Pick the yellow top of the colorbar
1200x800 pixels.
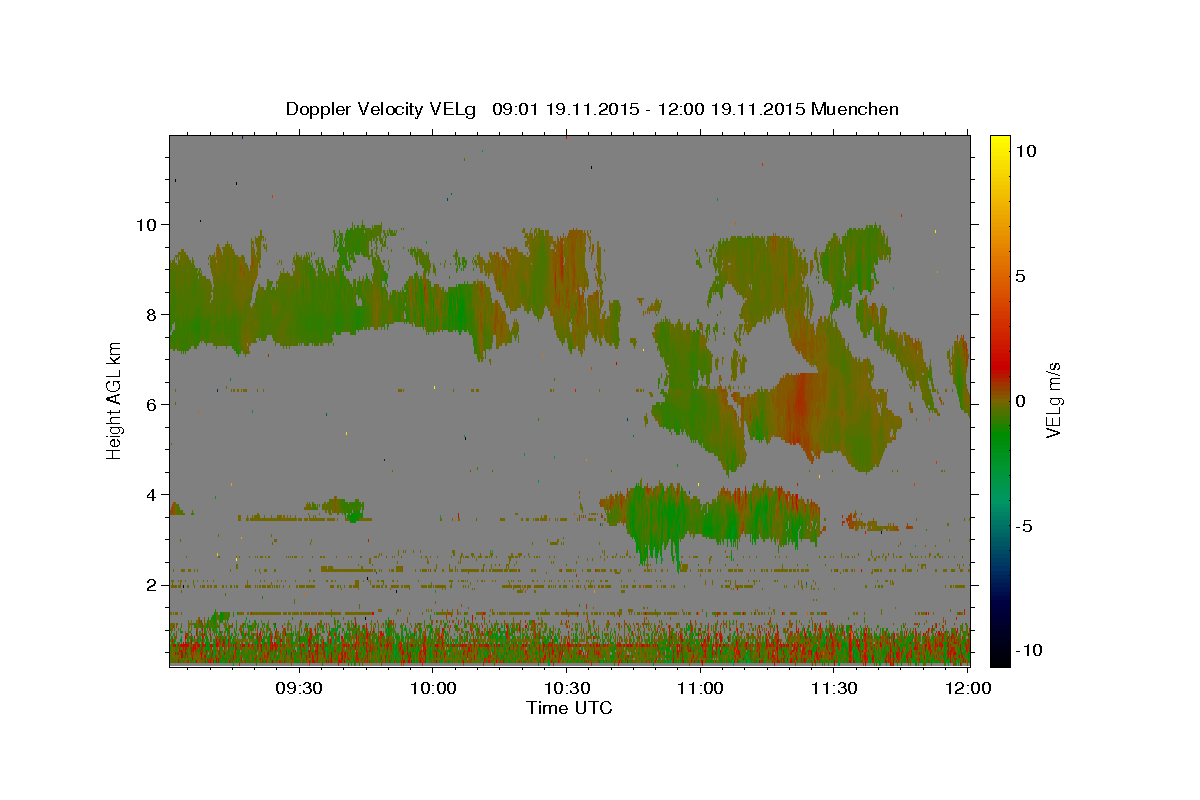(1000, 142)
